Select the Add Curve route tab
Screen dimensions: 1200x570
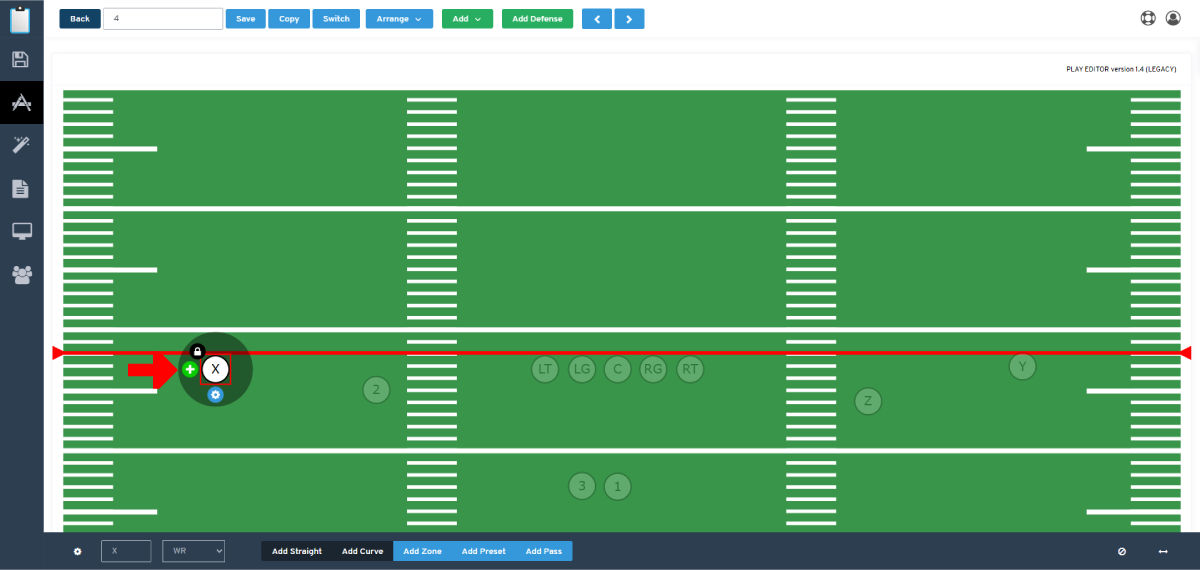click(x=362, y=551)
